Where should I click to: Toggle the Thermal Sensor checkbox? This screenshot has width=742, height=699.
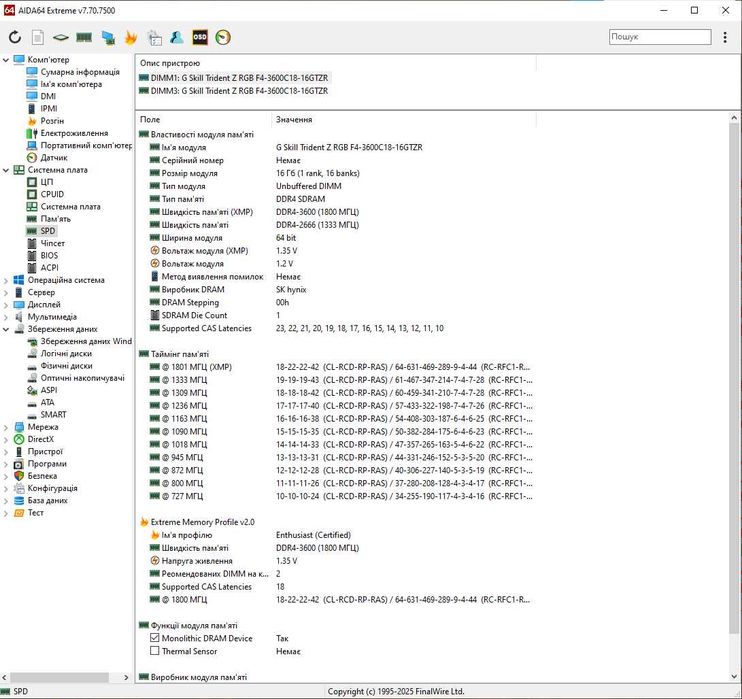pos(155,651)
